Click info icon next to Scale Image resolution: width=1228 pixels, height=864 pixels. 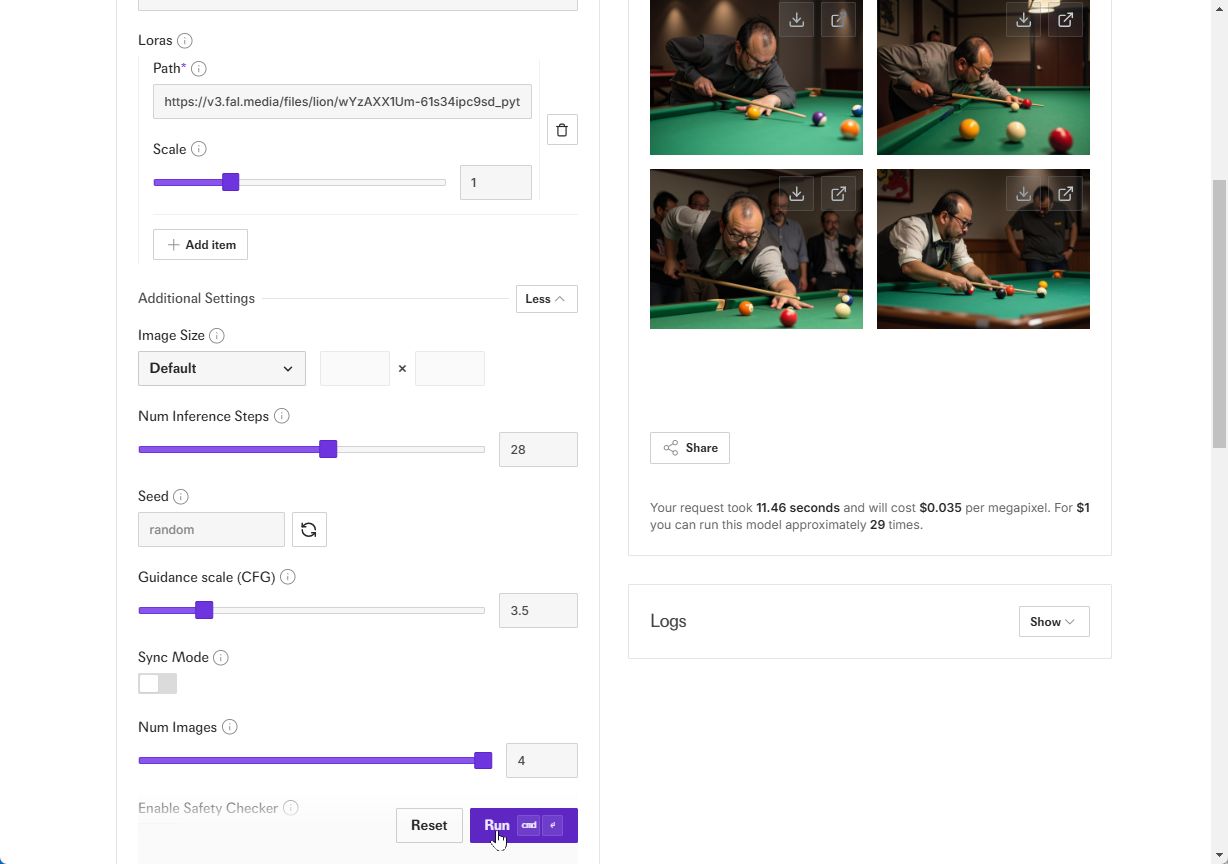(x=198, y=149)
